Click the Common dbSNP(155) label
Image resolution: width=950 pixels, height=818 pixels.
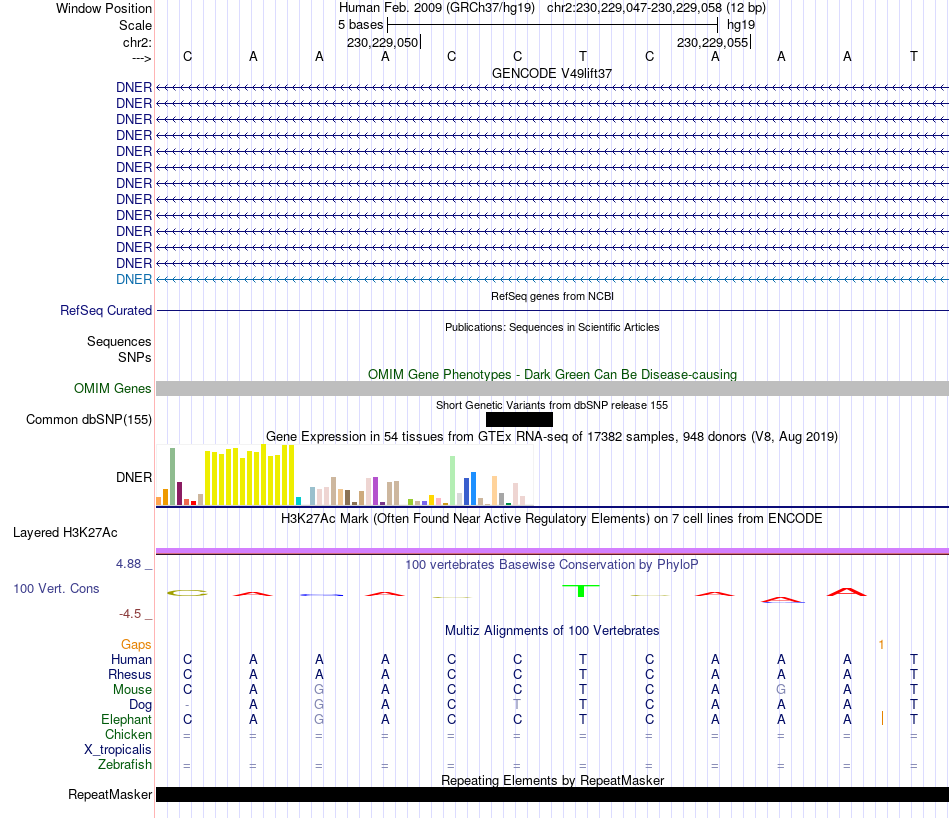click(89, 419)
